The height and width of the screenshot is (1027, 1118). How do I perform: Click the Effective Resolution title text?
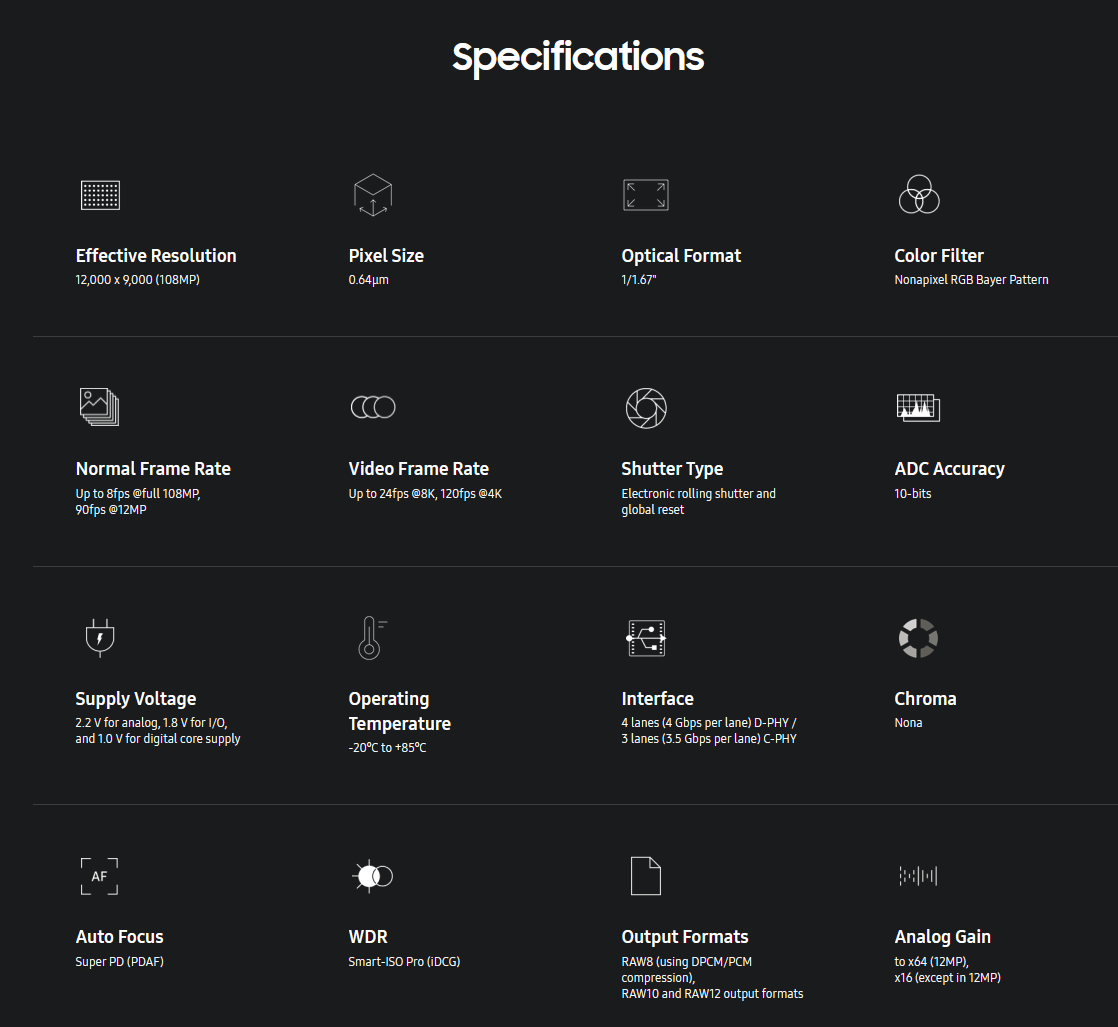[156, 255]
